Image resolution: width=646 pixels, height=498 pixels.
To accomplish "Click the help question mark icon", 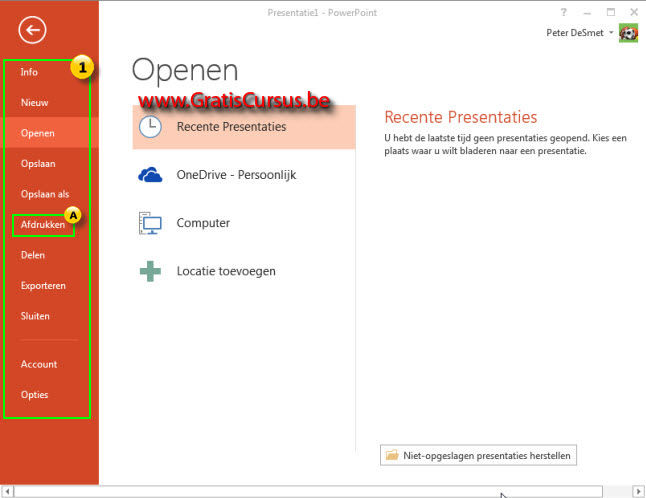I will 564,12.
